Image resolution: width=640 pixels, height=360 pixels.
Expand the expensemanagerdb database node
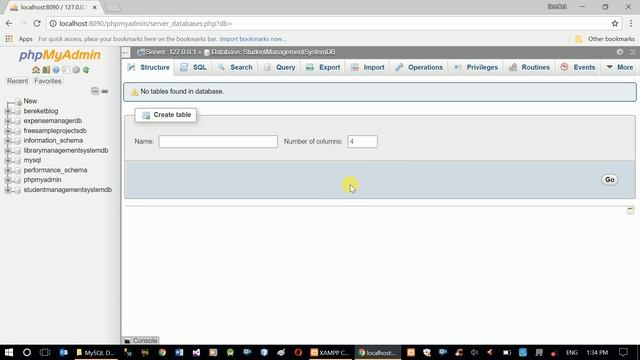point(8,121)
